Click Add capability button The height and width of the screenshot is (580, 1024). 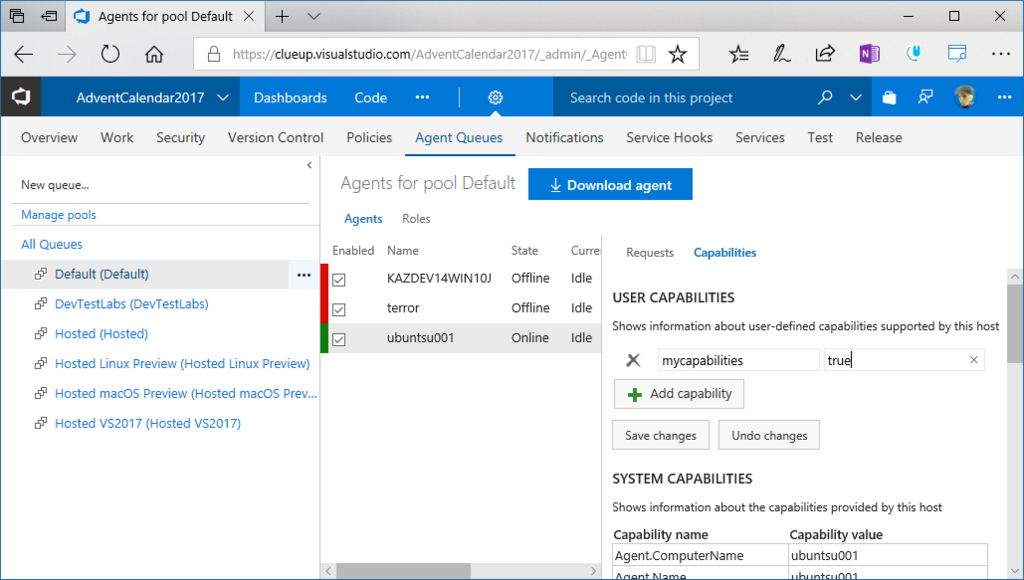[679, 394]
